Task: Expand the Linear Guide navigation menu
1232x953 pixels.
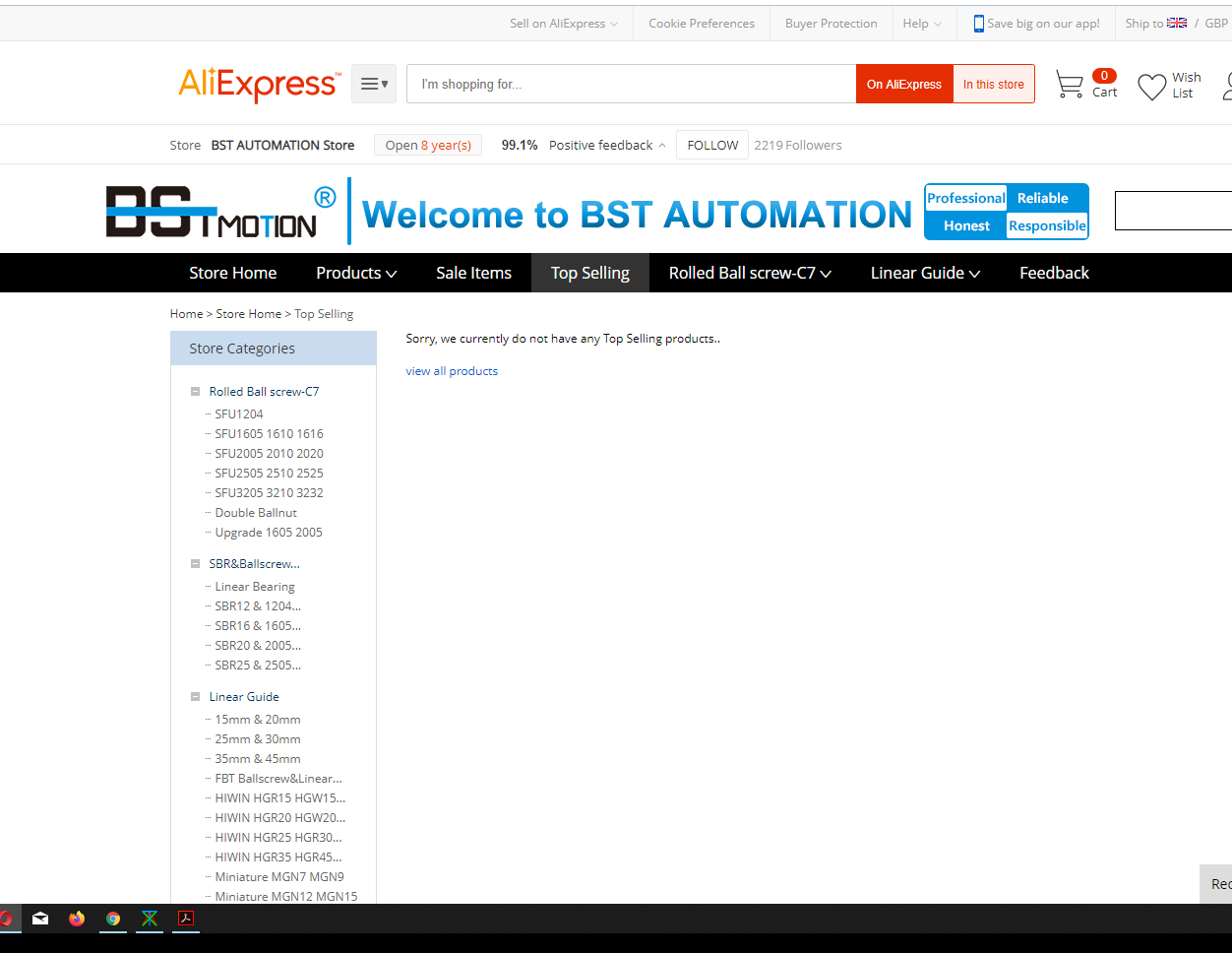Action: pyautogui.click(x=925, y=273)
